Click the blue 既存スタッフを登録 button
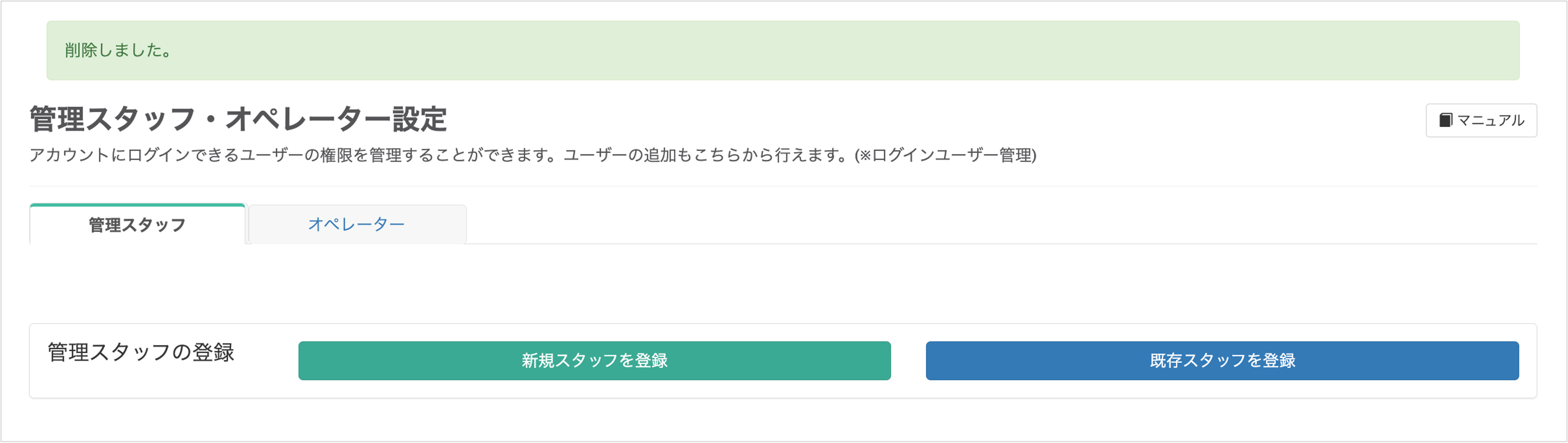1568x443 pixels. 1222,360
